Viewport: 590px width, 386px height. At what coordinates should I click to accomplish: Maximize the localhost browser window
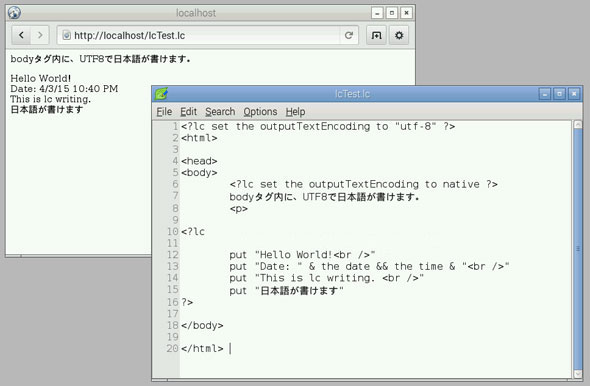(x=392, y=13)
